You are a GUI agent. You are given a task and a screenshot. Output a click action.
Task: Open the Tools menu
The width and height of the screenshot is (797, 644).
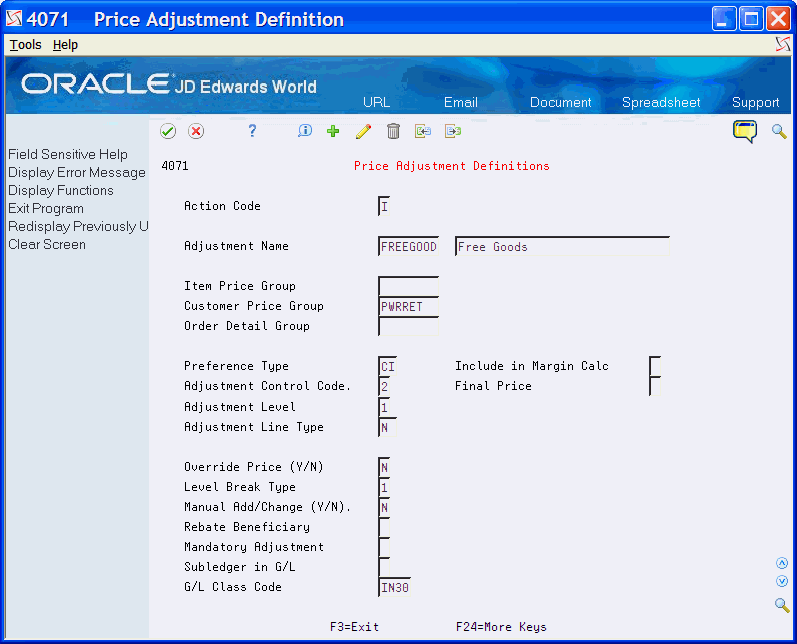pyautogui.click(x=25, y=45)
